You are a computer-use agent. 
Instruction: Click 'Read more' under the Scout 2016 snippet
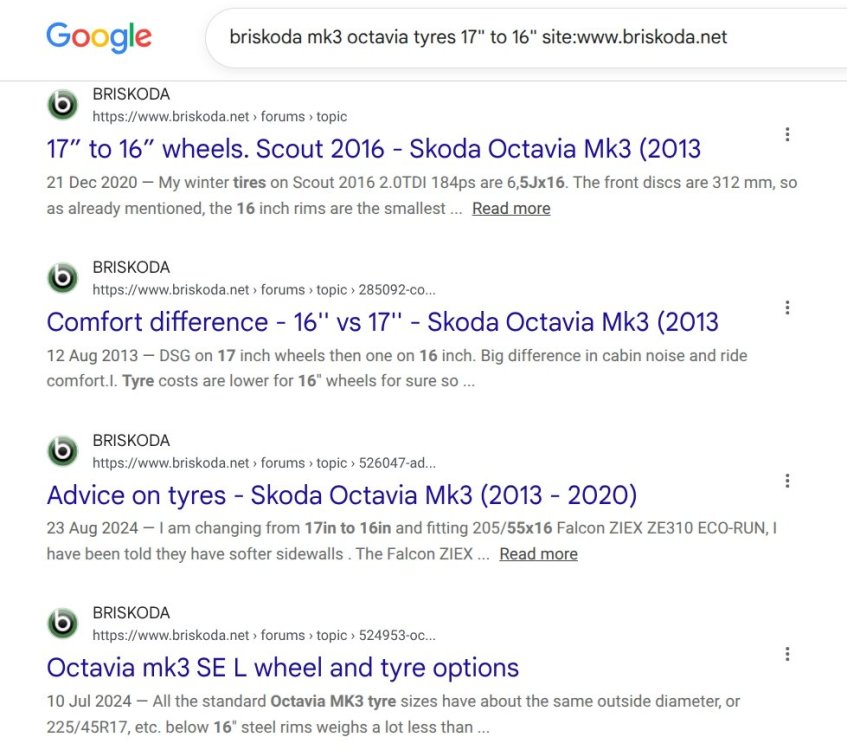[x=511, y=209]
